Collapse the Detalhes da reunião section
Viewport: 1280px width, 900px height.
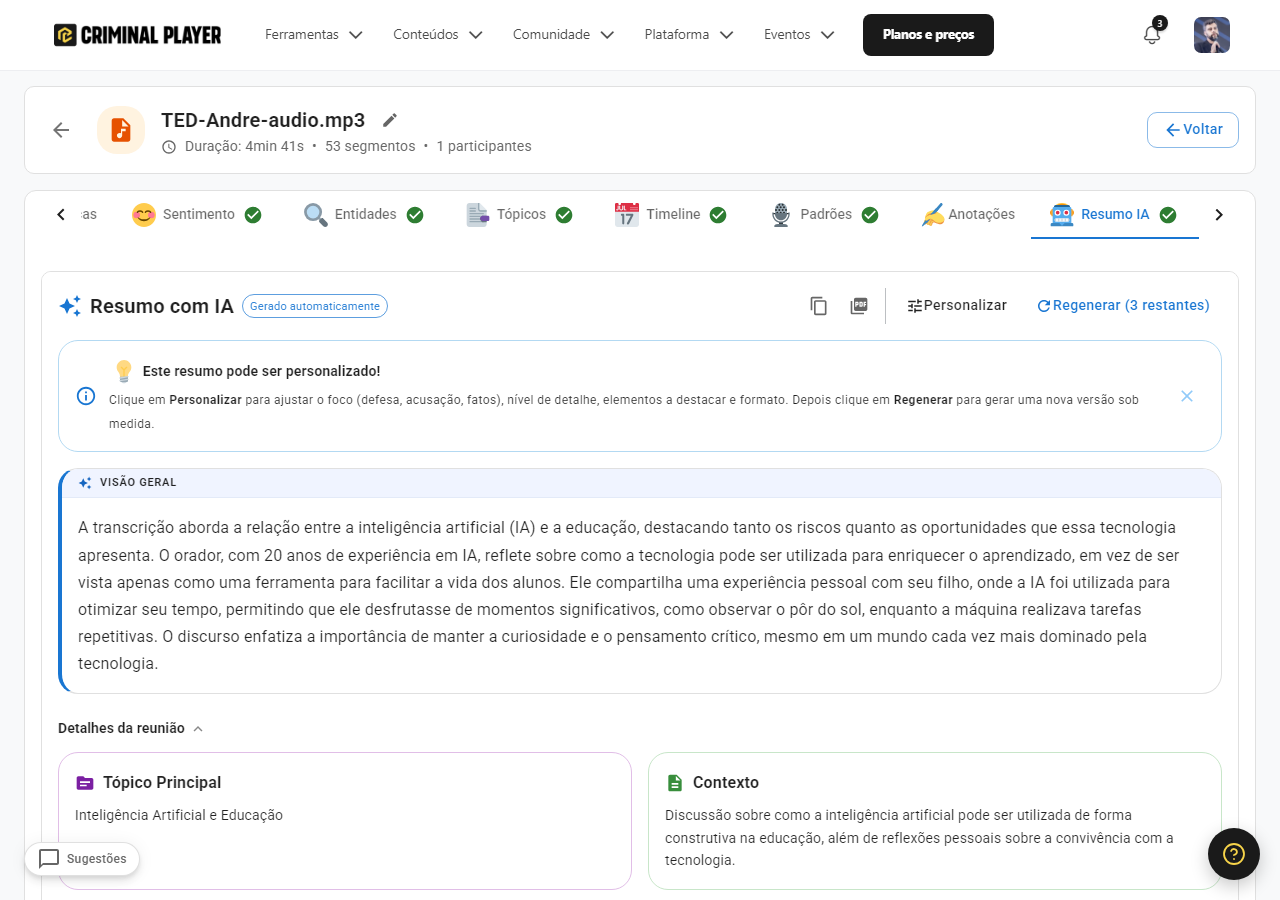pyautogui.click(x=131, y=728)
